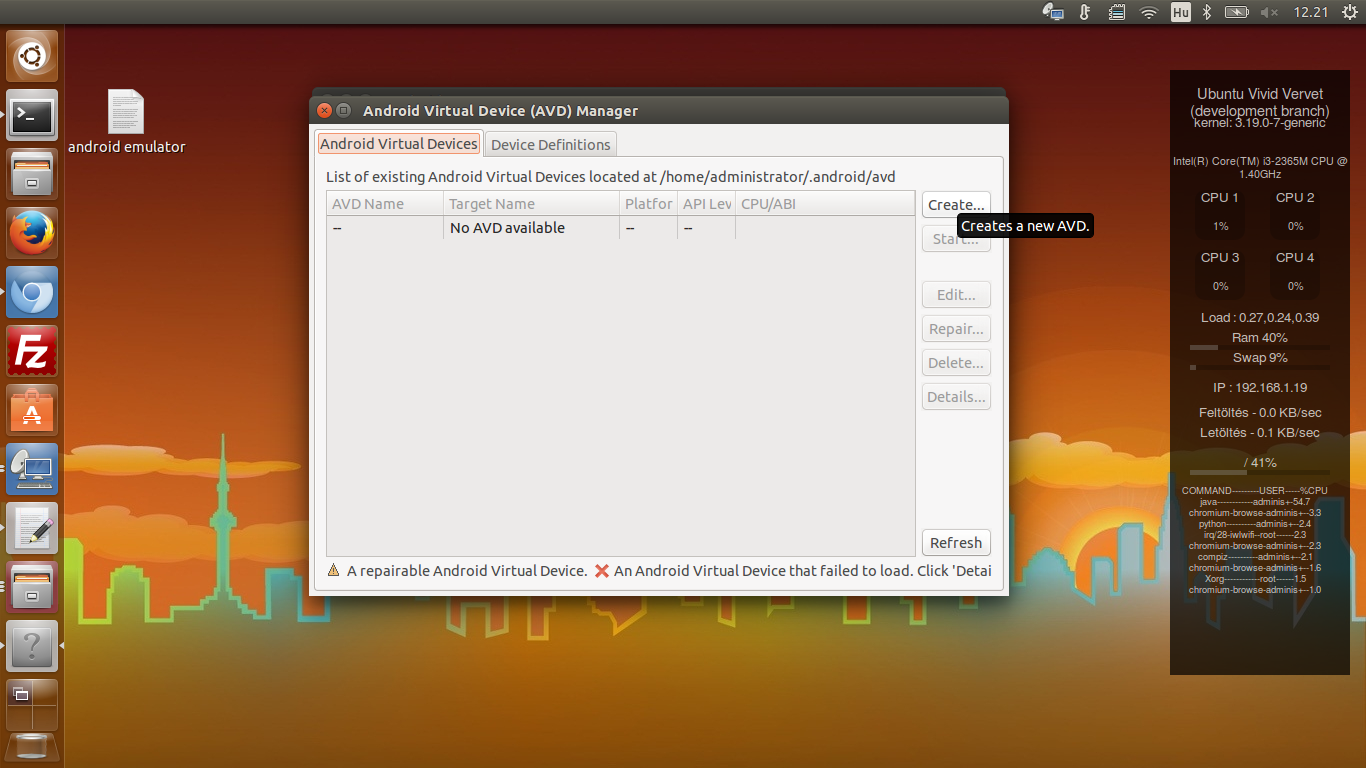This screenshot has width=1366, height=768.
Task: Launch FileZilla from the dock
Action: (x=33, y=351)
